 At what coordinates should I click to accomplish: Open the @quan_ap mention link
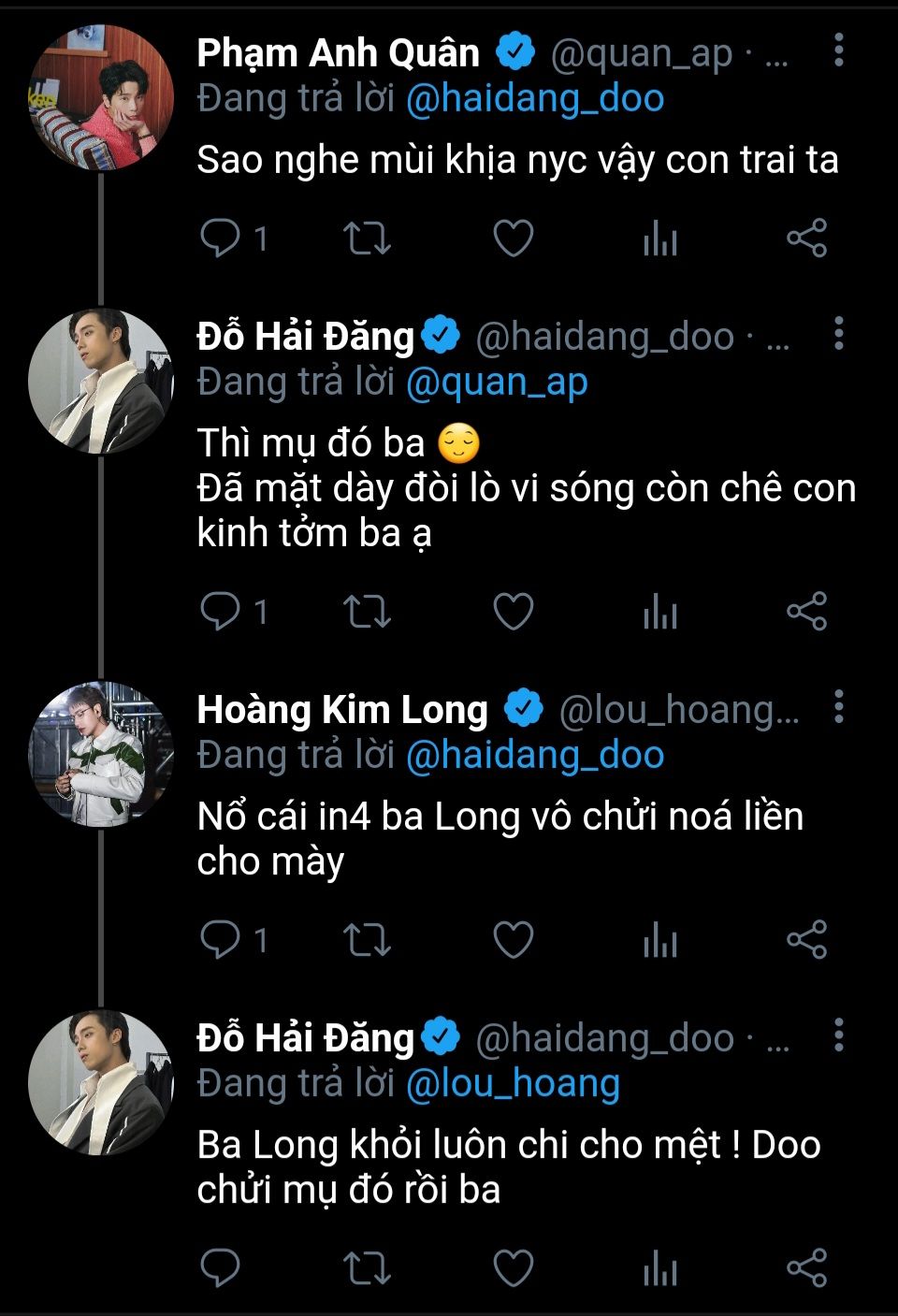coord(497,382)
